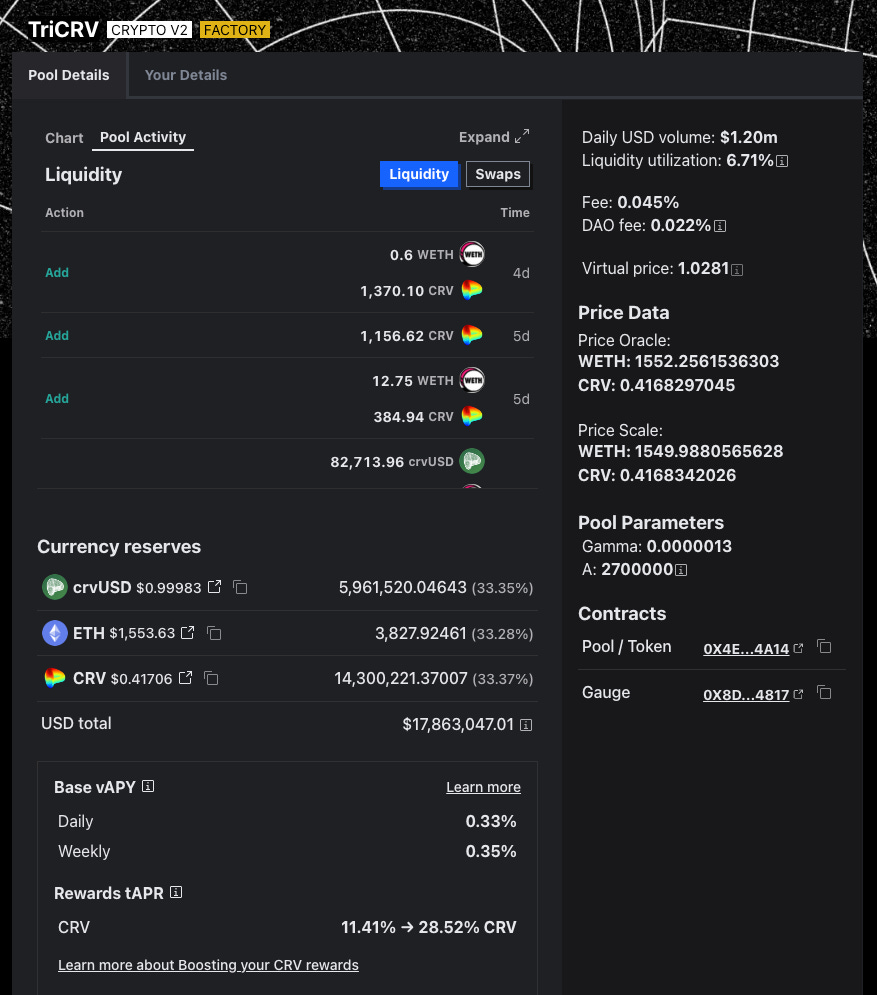Click DAO fee info icon

(x=720, y=226)
